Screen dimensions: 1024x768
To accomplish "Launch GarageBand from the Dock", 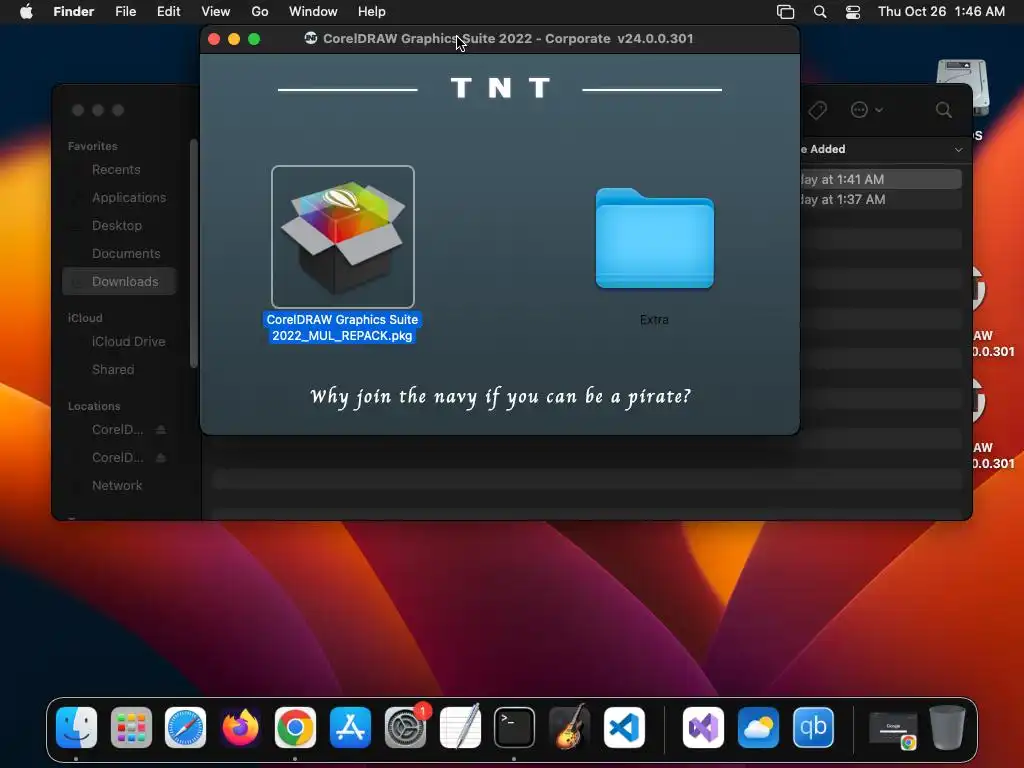I will coord(569,727).
